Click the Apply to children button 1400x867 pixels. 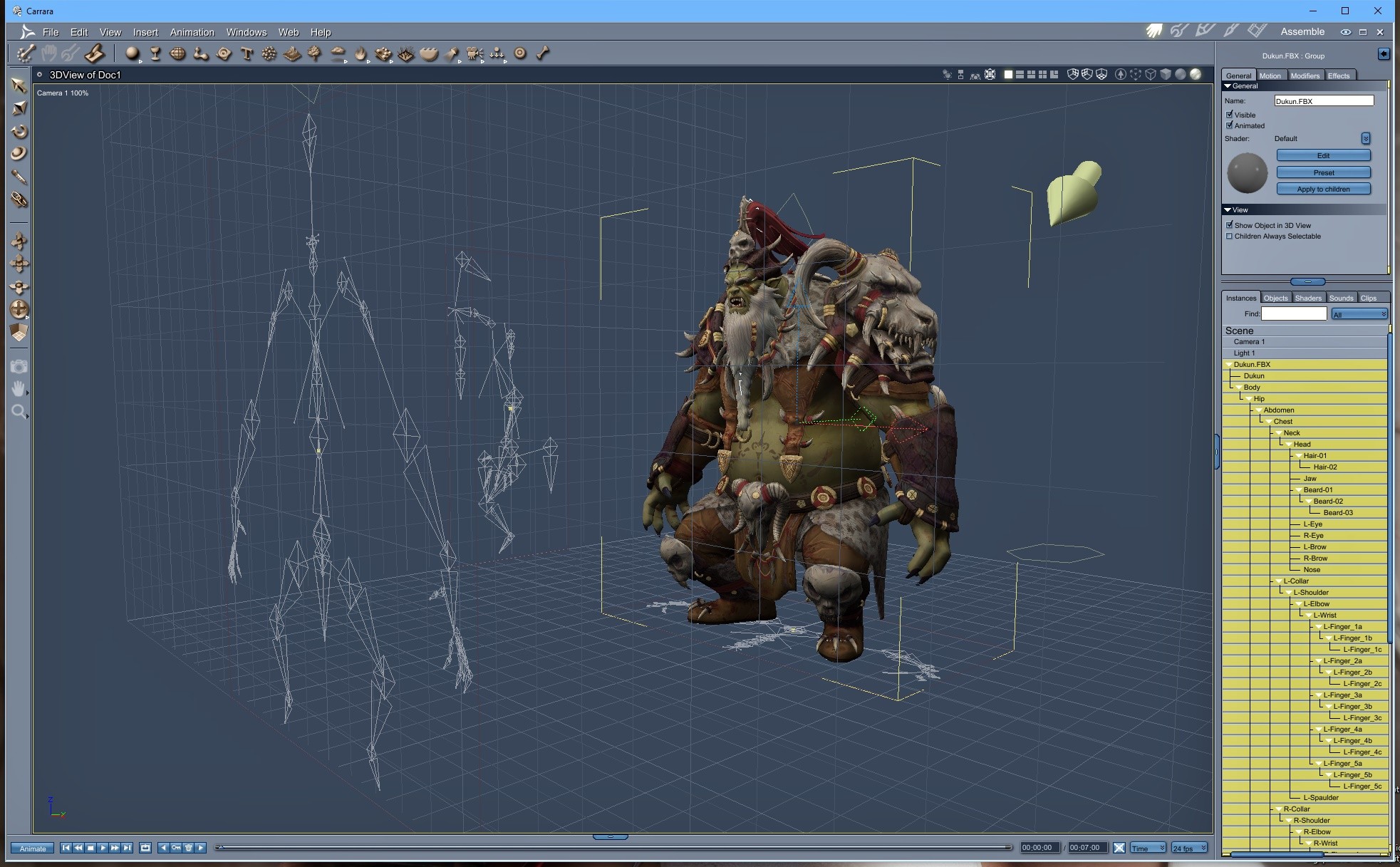[x=1323, y=190]
